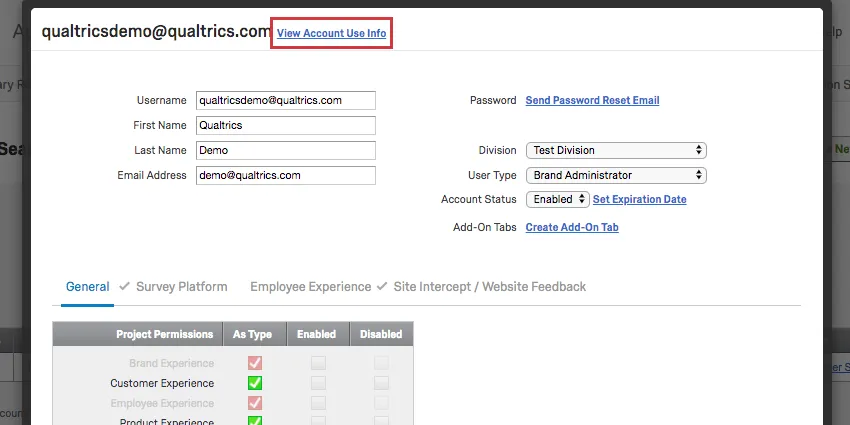850x425 pixels.
Task: Switch to Survey Platform tab
Action: point(181,287)
